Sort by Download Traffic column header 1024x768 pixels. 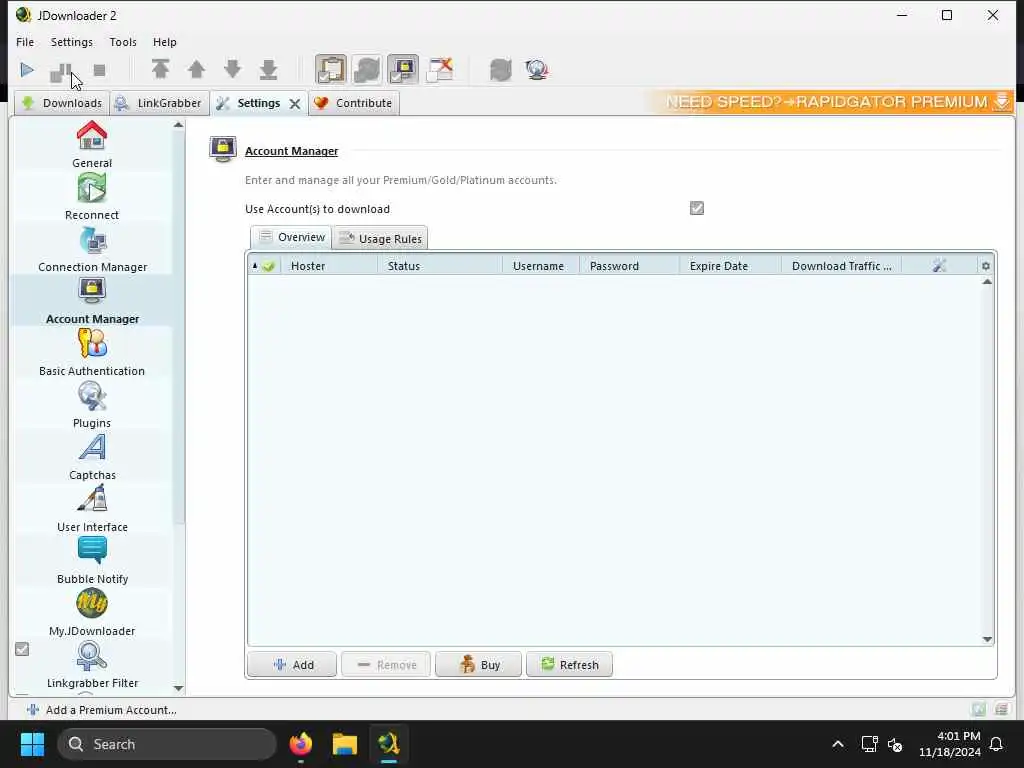[841, 266]
